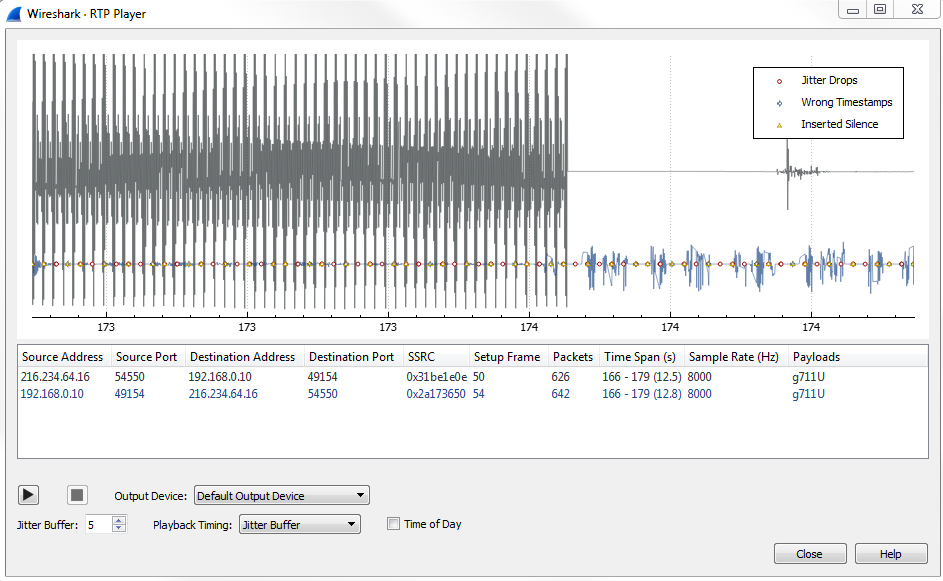Sort by the SSRC column header
This screenshot has width=943, height=581.
tap(420, 357)
